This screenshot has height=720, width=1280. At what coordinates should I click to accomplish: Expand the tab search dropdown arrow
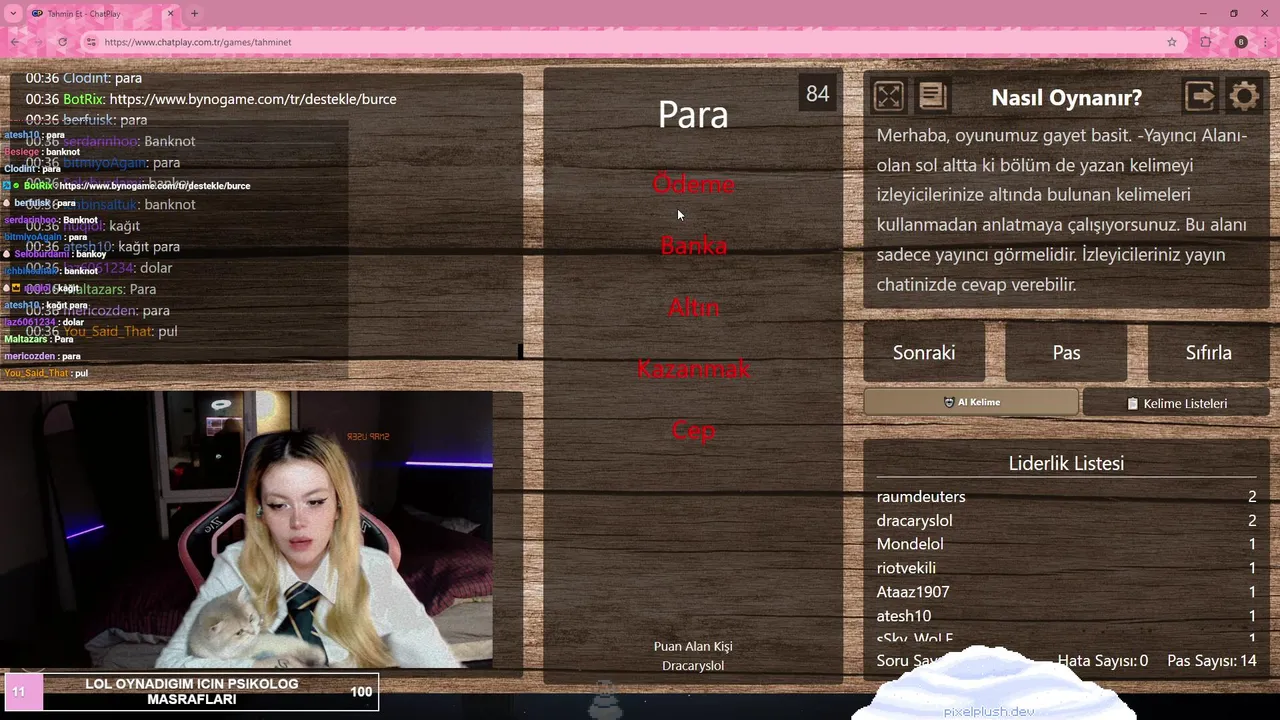[13, 14]
